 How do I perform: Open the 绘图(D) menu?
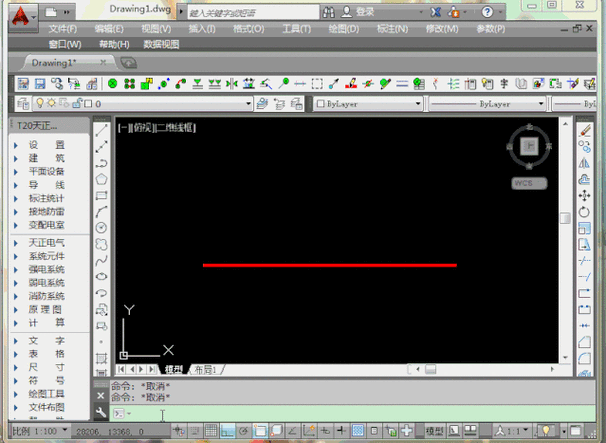(344, 29)
